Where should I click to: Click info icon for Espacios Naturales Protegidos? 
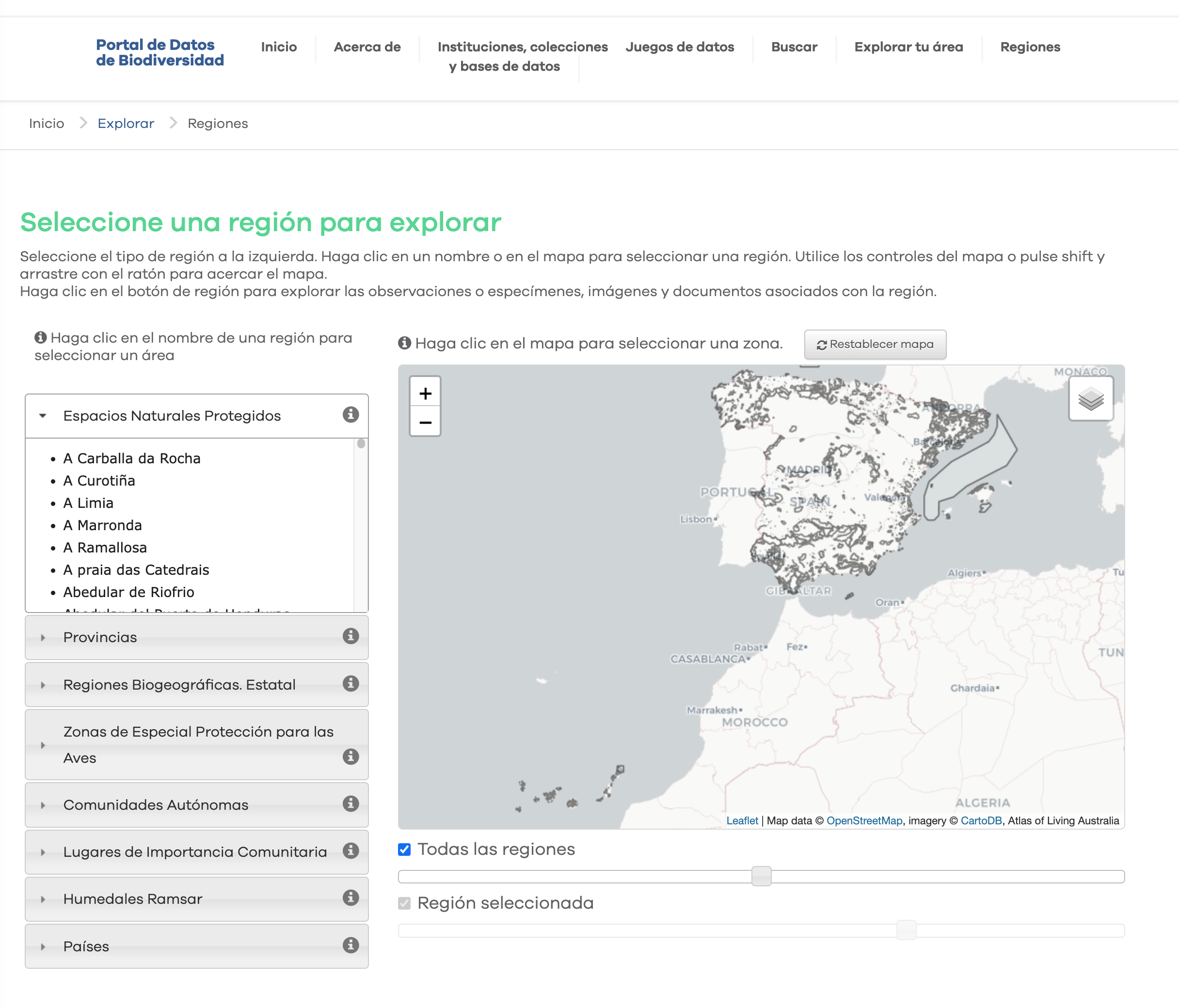point(351,415)
